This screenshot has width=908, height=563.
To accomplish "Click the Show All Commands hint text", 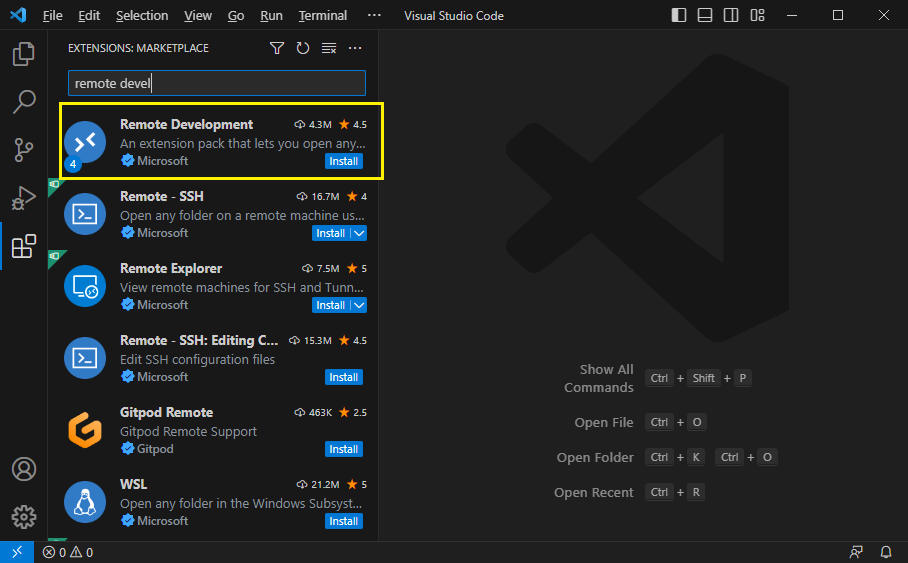I will (599, 378).
